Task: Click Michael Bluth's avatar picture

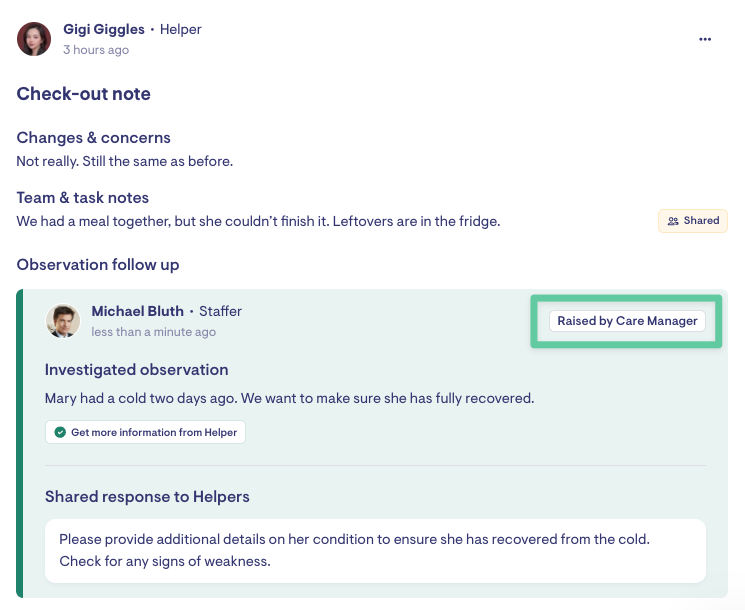Action: pos(63,321)
